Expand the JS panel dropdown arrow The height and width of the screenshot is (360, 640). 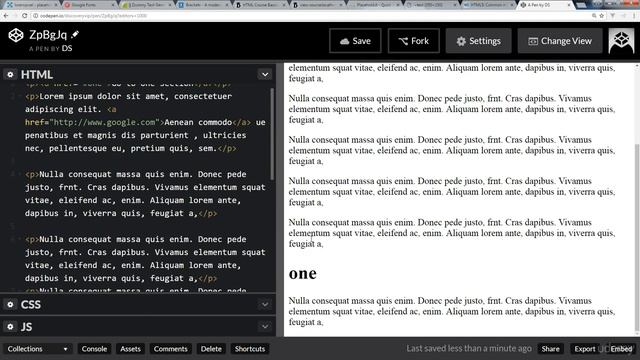[x=265, y=327]
